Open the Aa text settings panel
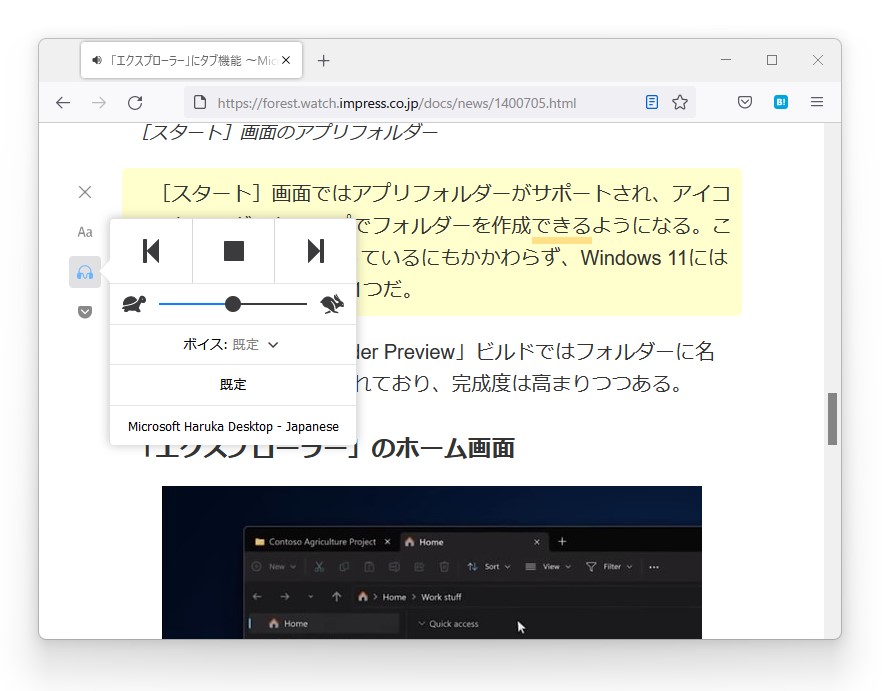The width and height of the screenshot is (882, 691). (x=84, y=232)
